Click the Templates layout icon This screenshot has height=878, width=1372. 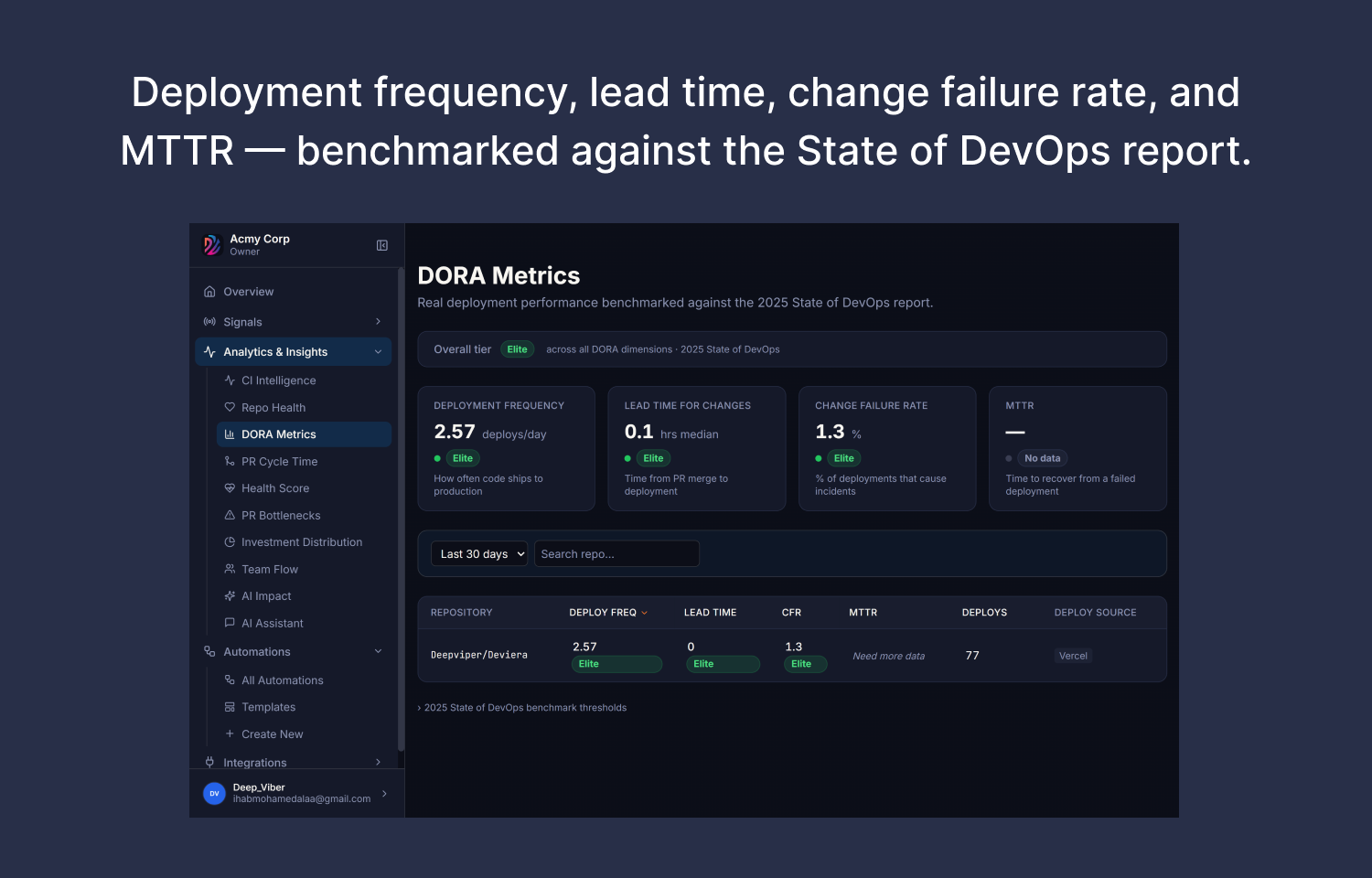coord(230,707)
